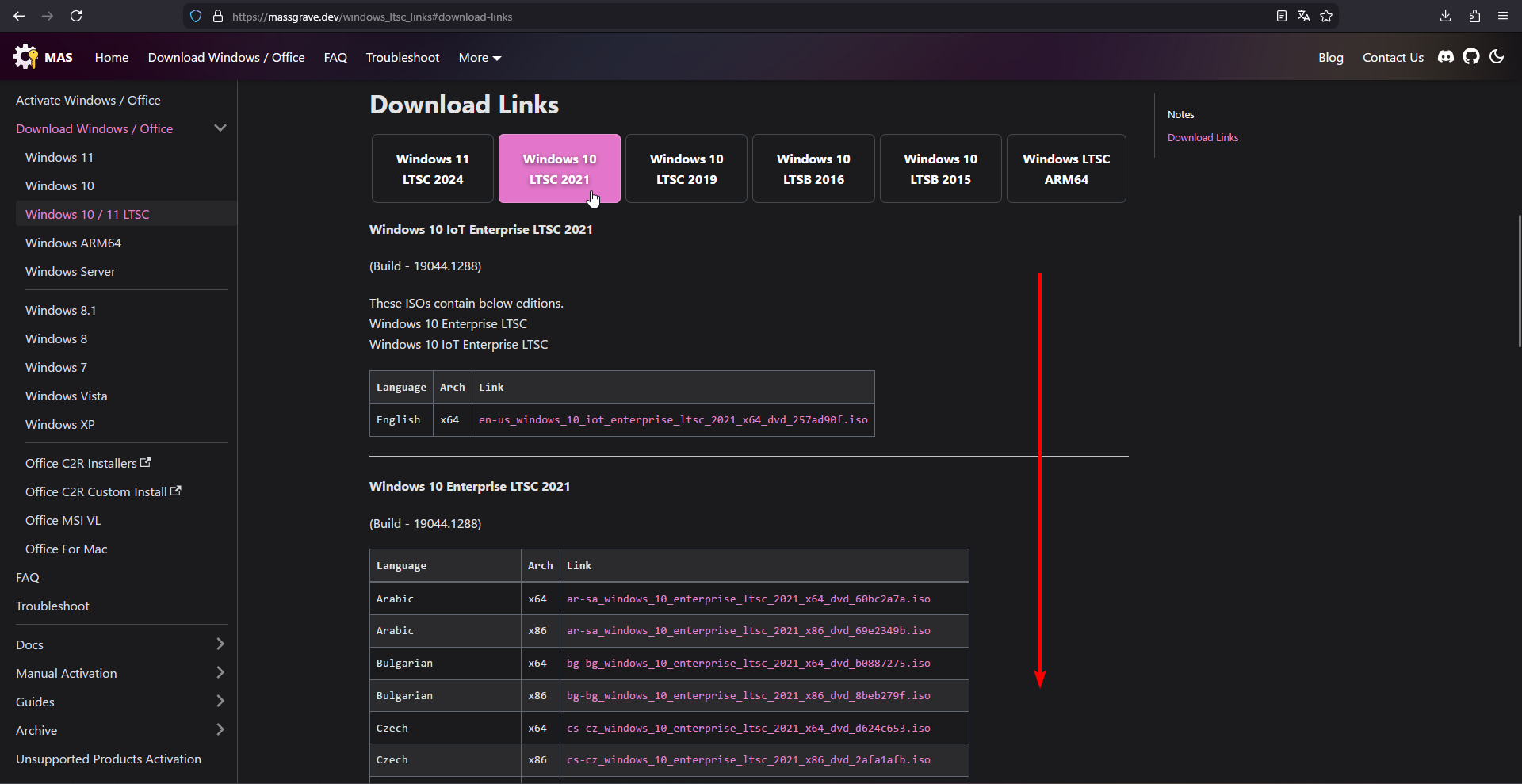Toggle dark mode with the moon icon

(1497, 56)
